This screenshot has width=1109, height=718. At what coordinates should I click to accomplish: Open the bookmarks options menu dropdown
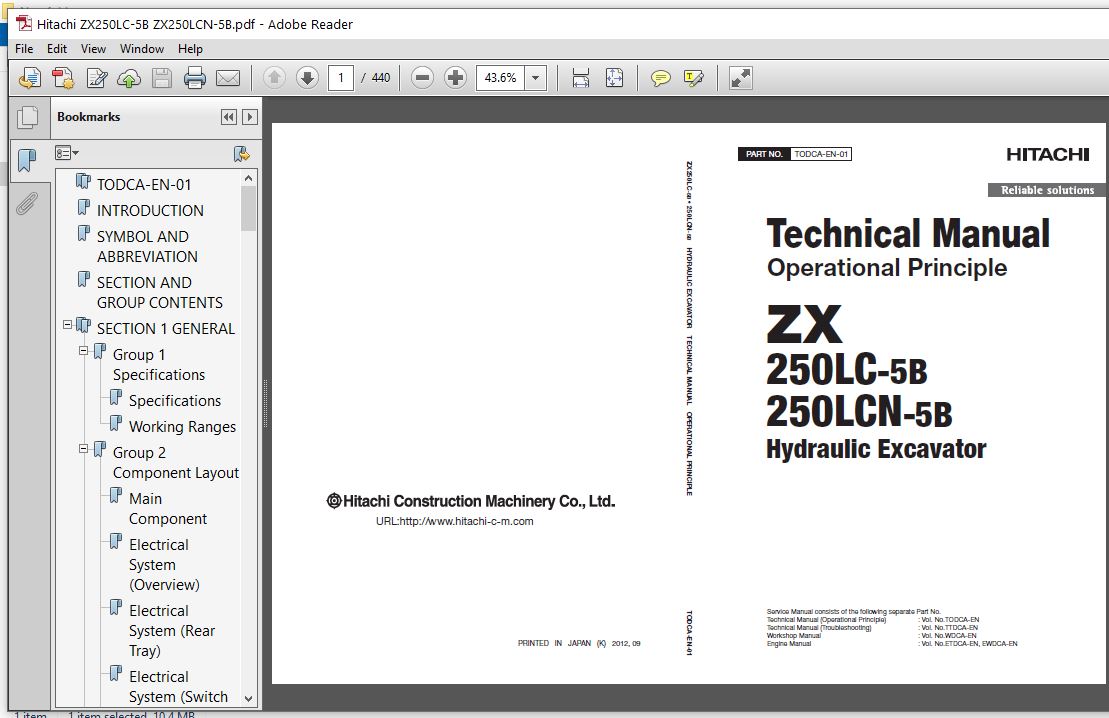(x=67, y=153)
